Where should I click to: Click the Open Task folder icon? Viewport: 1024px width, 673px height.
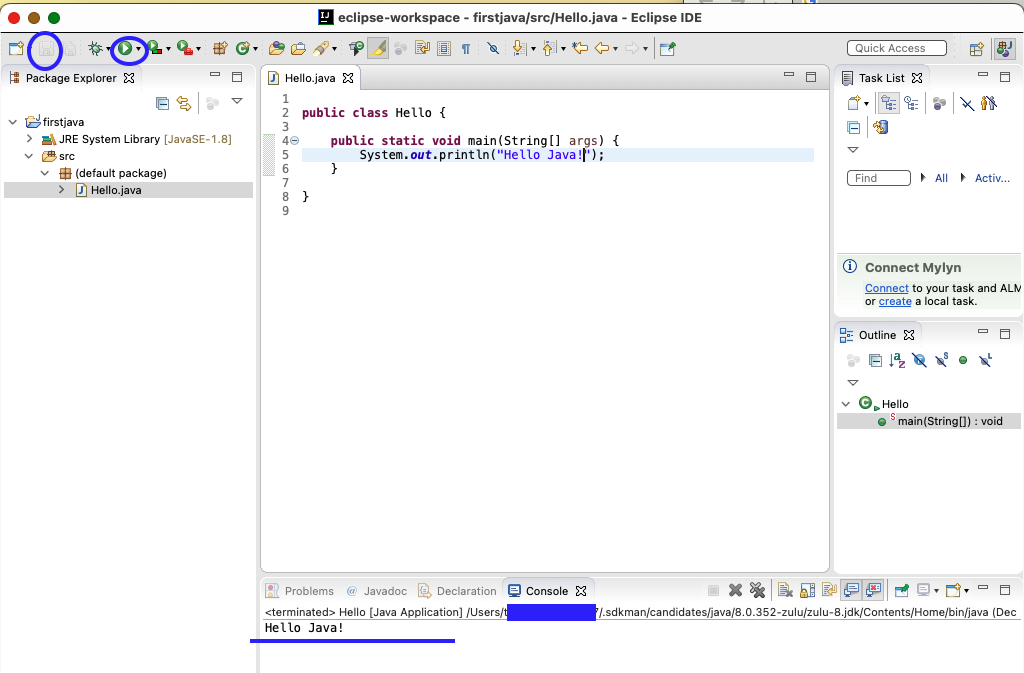click(298, 48)
